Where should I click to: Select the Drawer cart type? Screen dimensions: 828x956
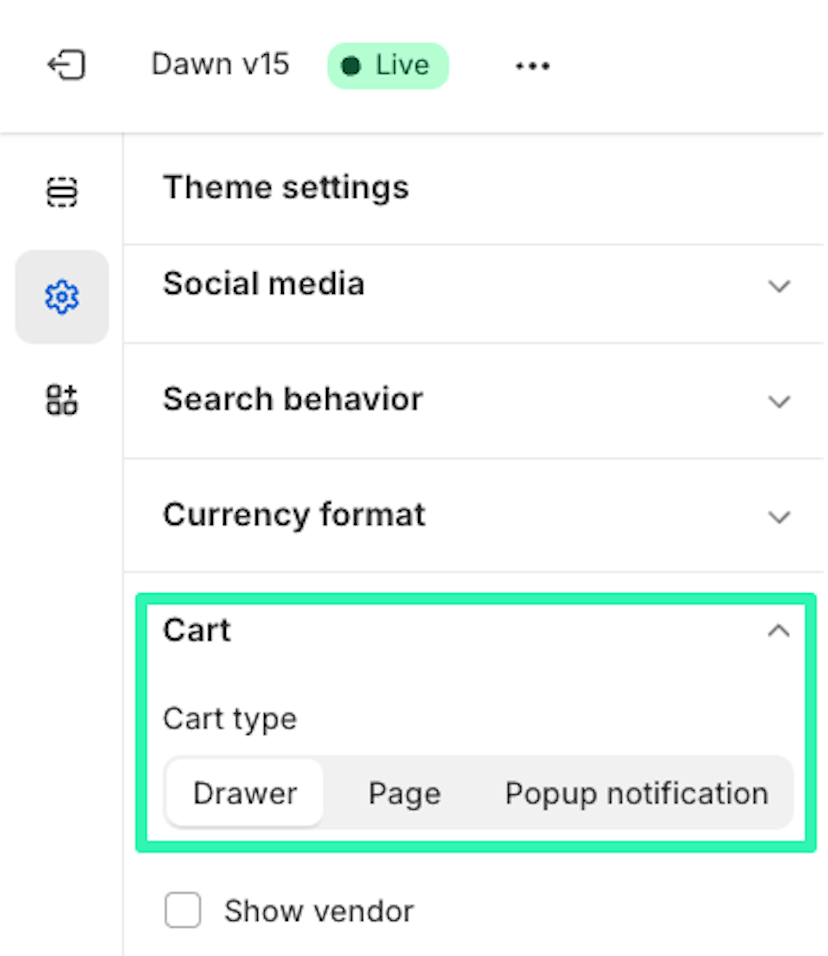[x=244, y=793]
